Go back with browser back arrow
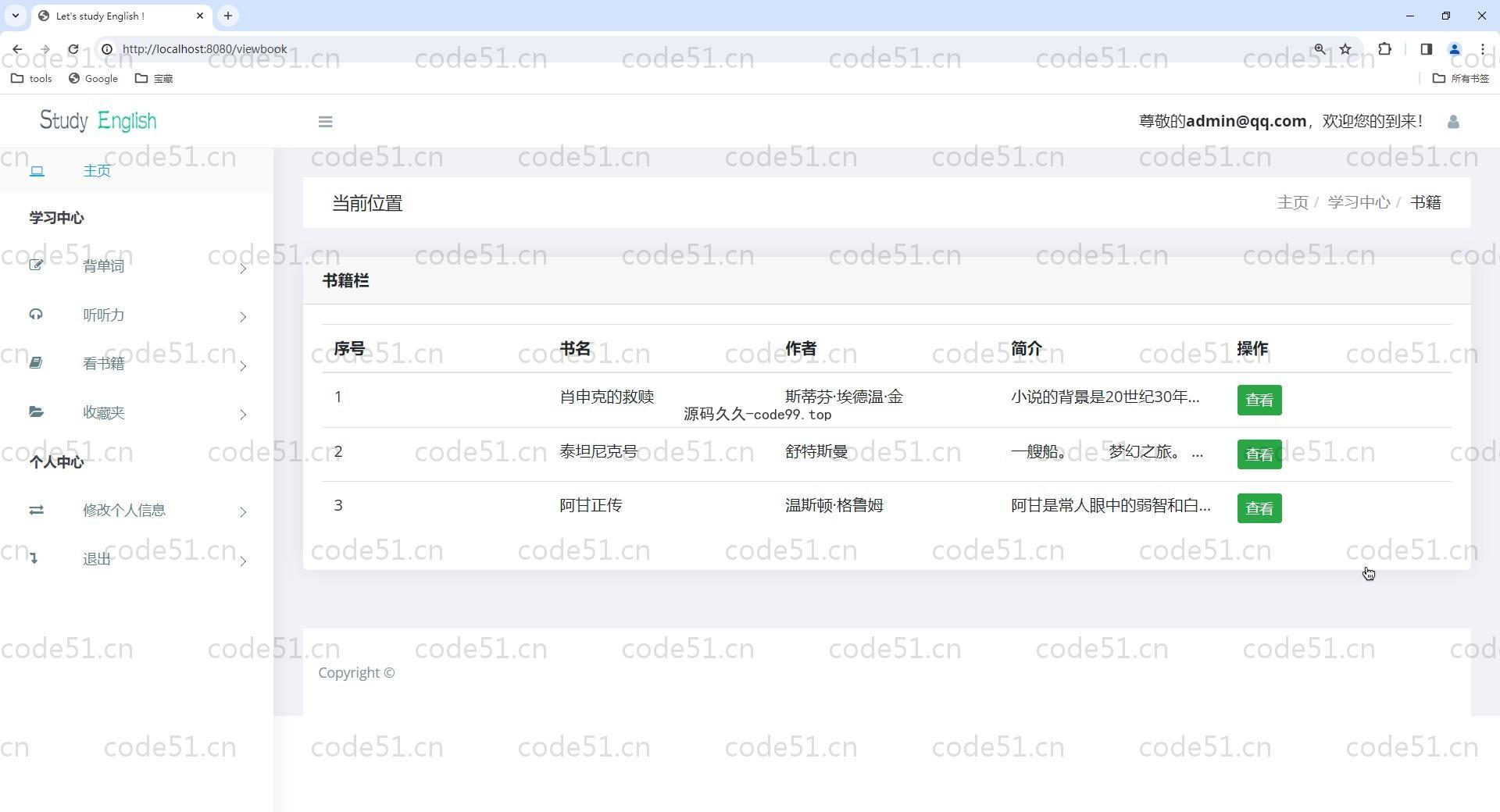1500x812 pixels. pyautogui.click(x=17, y=49)
